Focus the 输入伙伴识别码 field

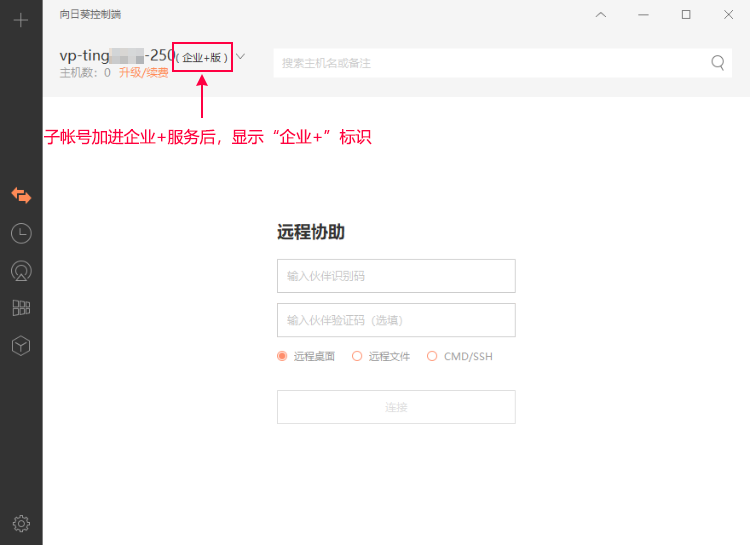click(396, 276)
